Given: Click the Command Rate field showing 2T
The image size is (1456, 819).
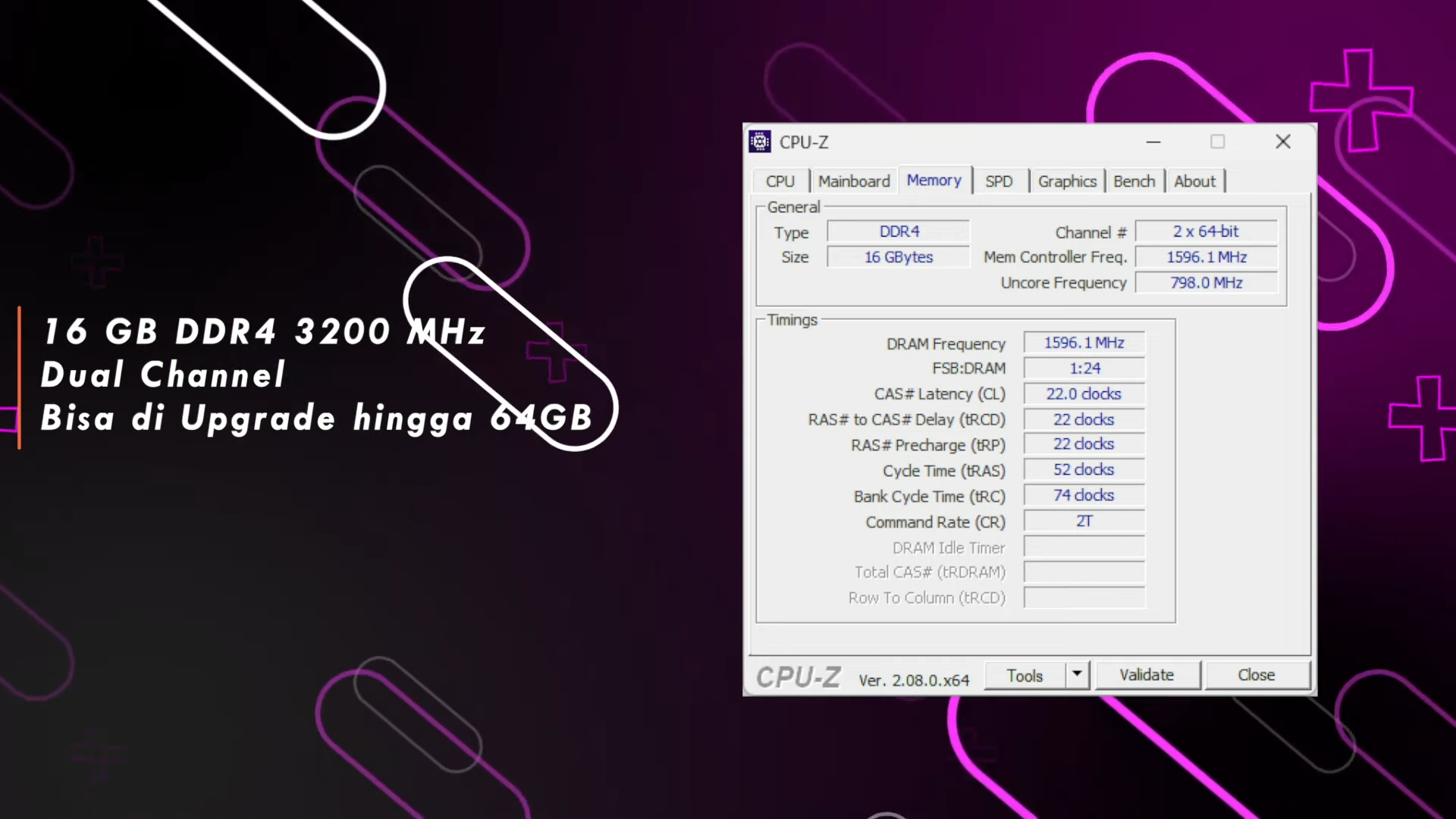Looking at the screenshot, I should 1083,521.
